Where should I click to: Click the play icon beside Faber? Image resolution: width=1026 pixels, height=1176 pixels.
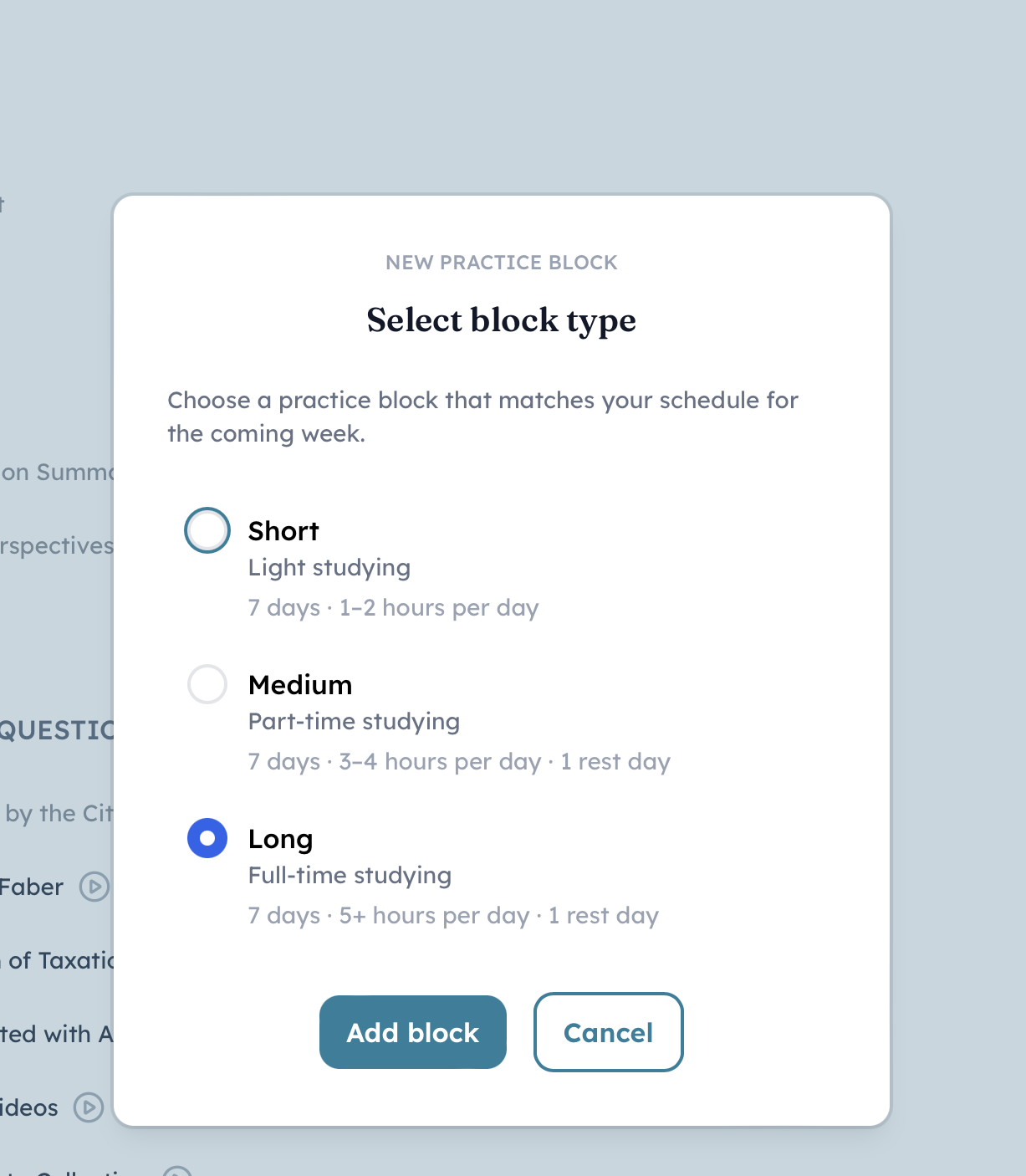coord(94,887)
